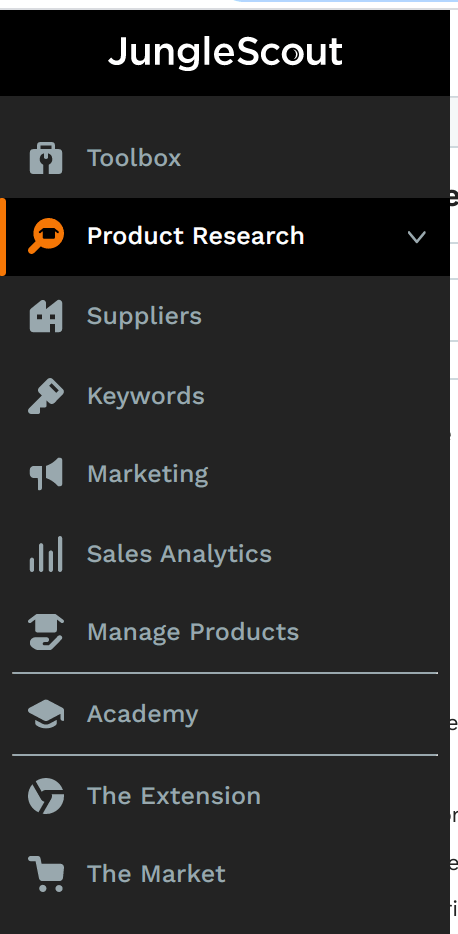
Task: Open the Toolbox menu item
Action: [x=225, y=158]
